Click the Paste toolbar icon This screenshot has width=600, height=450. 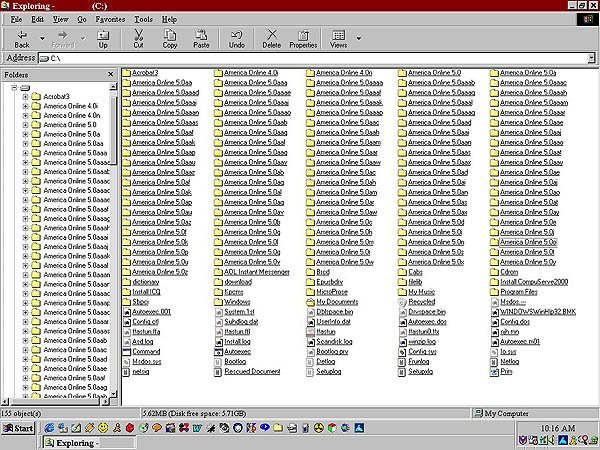click(x=201, y=38)
